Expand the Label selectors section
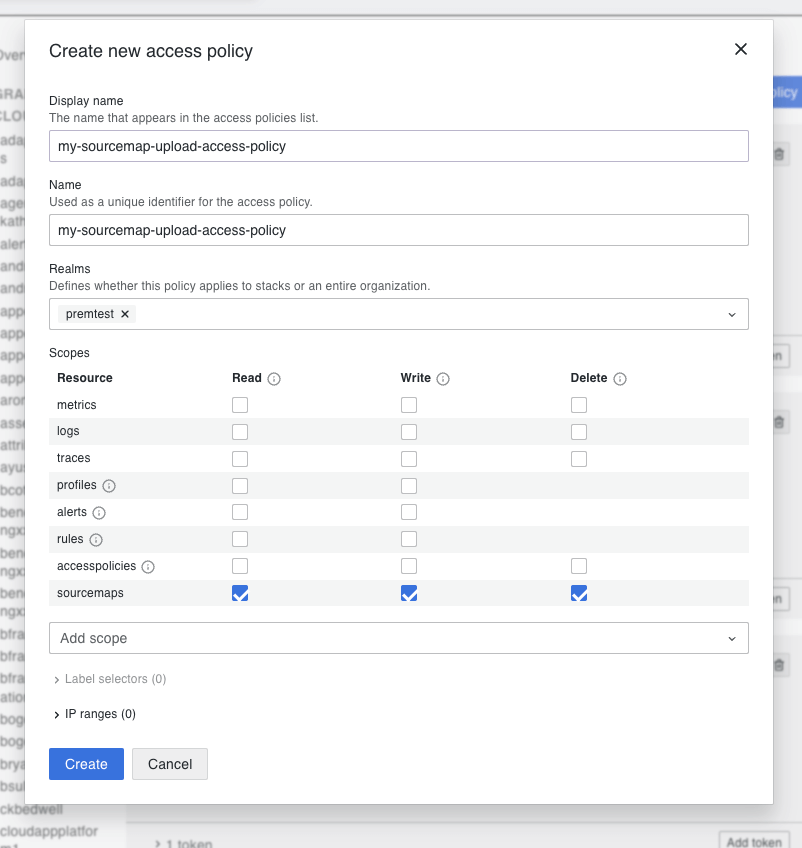 (x=108, y=679)
